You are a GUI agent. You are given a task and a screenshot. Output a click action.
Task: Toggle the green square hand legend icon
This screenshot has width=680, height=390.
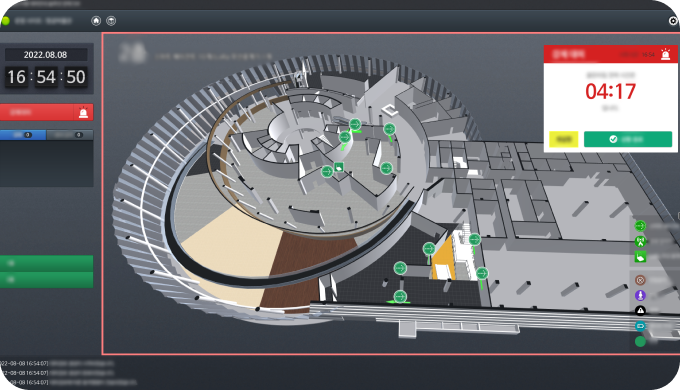(640, 257)
